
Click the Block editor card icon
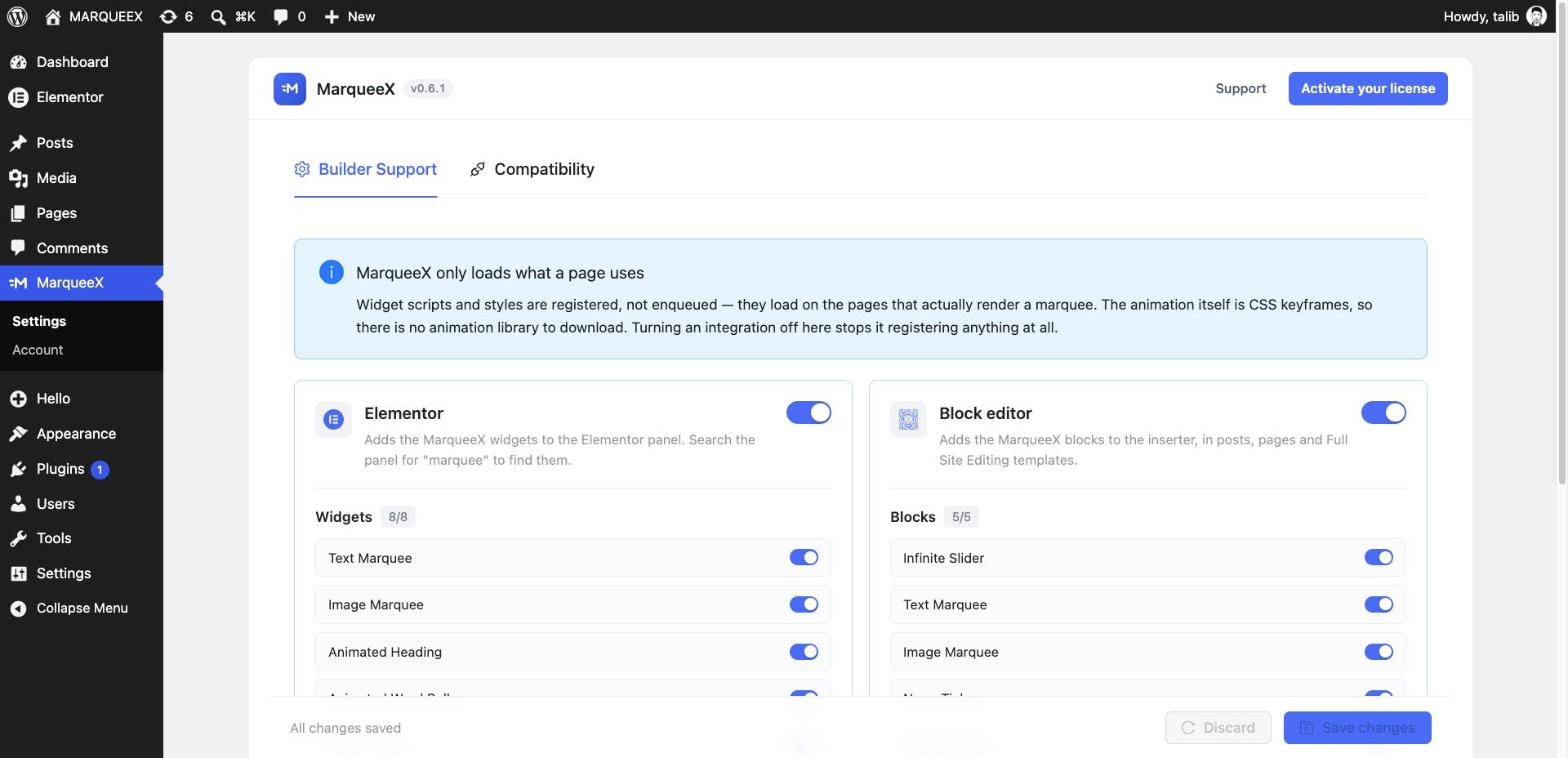pos(908,419)
